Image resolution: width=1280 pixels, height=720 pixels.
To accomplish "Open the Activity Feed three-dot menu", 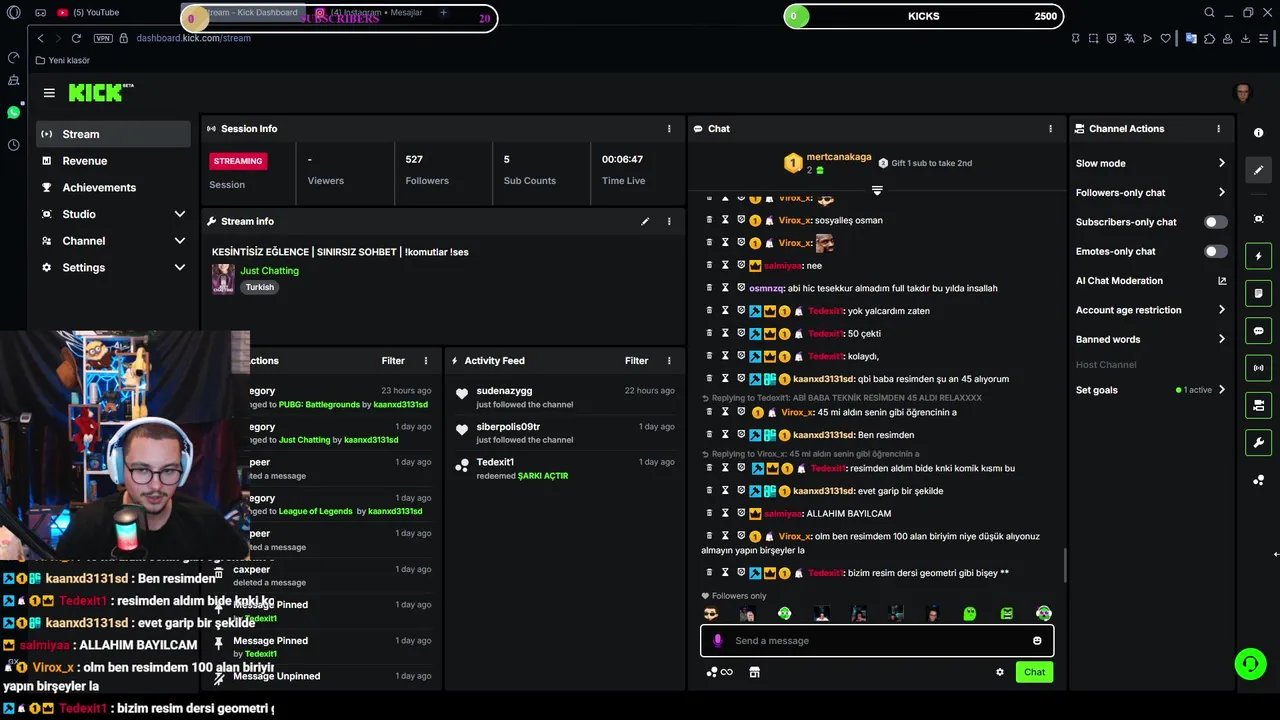I will (669, 361).
